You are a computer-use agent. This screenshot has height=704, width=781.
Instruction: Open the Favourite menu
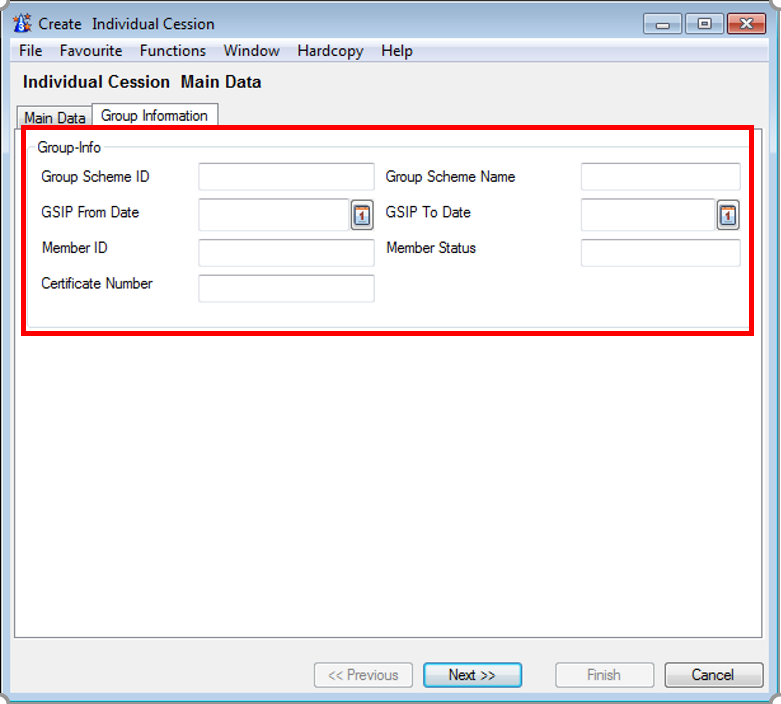point(91,51)
